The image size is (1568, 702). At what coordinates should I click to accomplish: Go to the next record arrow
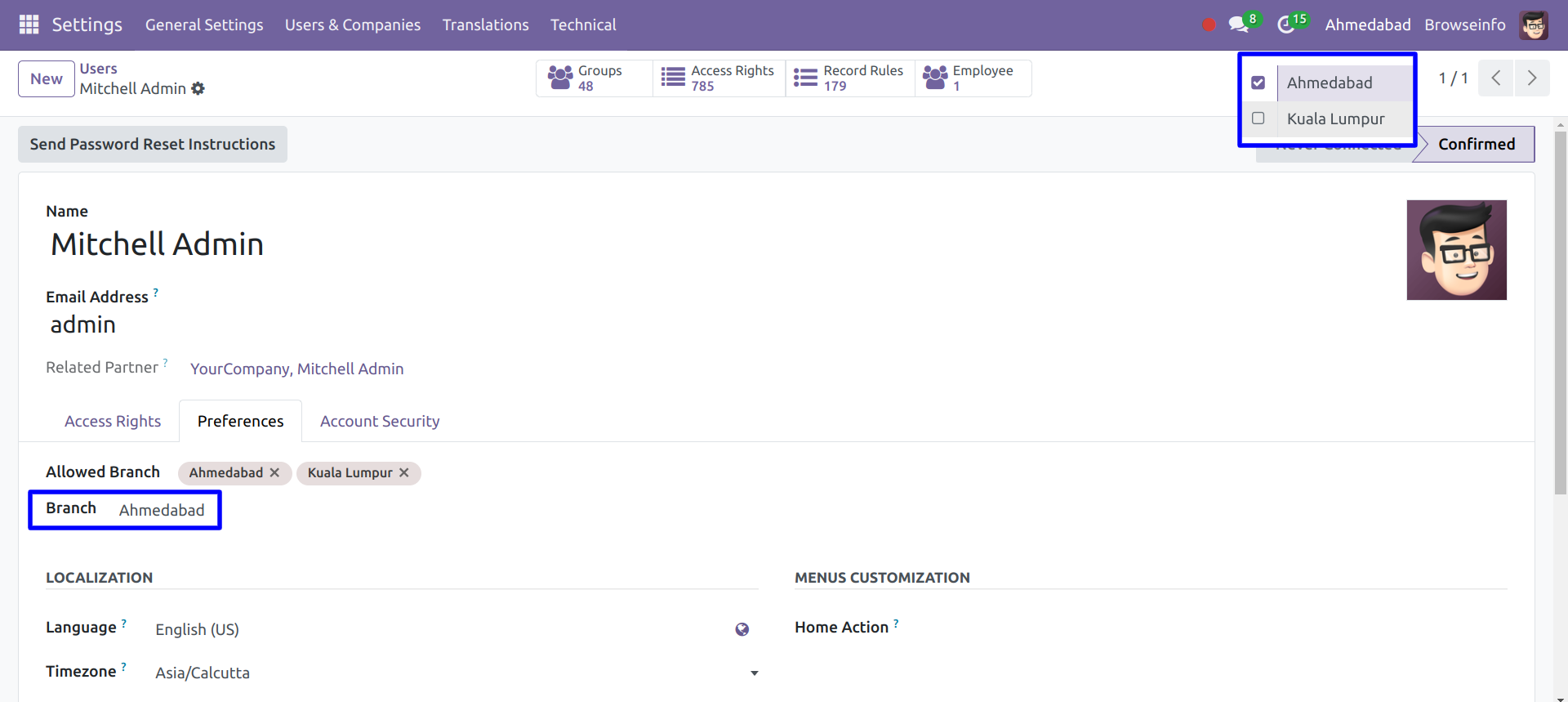pyautogui.click(x=1531, y=78)
